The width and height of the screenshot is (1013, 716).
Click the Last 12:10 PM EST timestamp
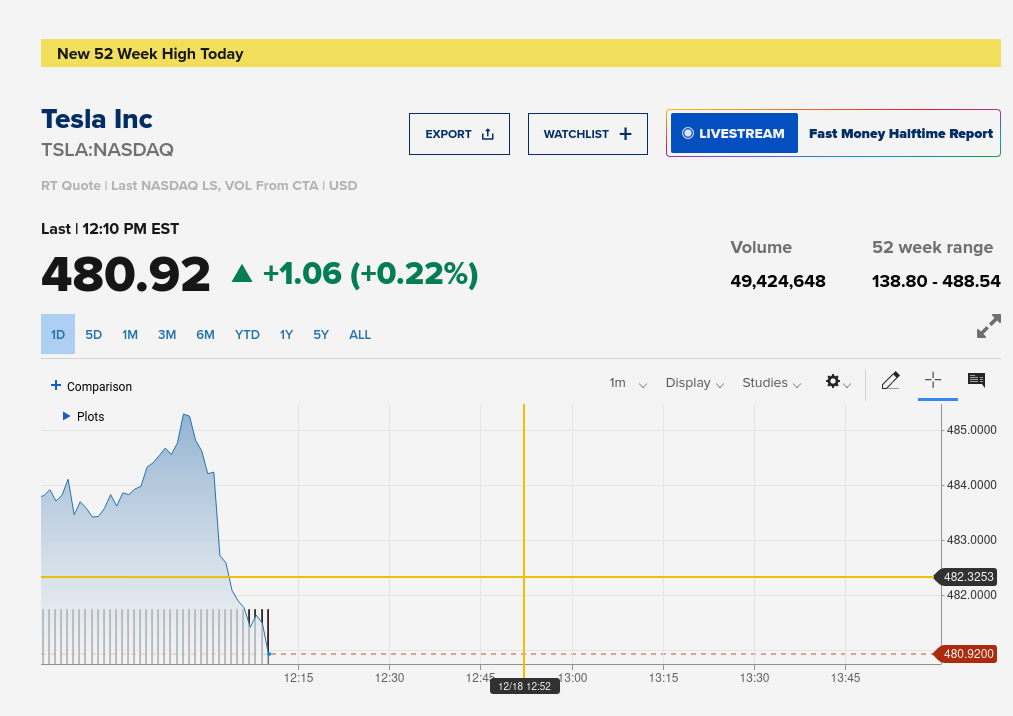110,229
